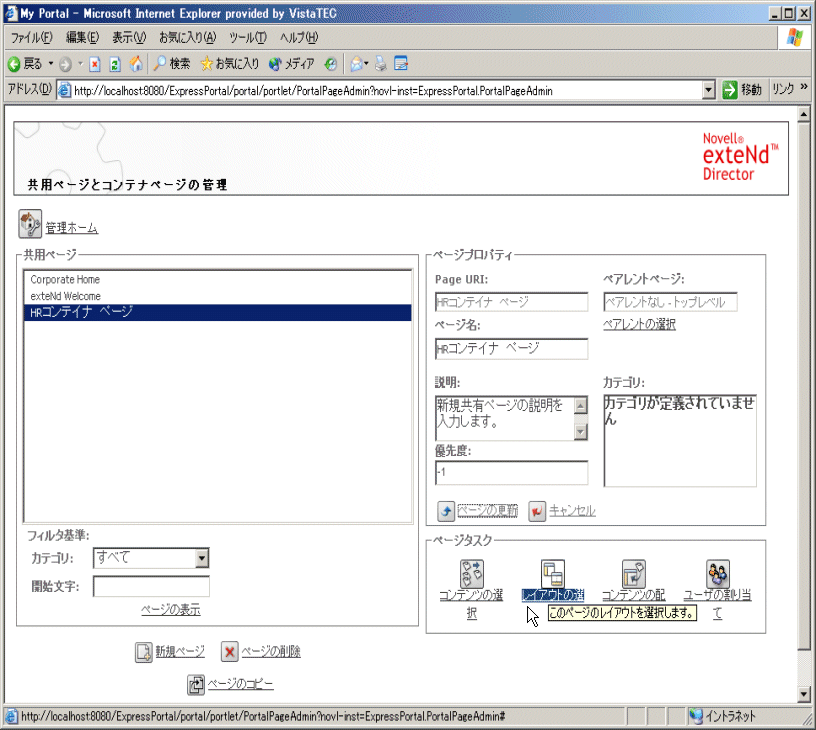Image resolution: width=816 pixels, height=730 pixels.
Task: Open the Mail button dropdown arrow
Action: point(366,63)
